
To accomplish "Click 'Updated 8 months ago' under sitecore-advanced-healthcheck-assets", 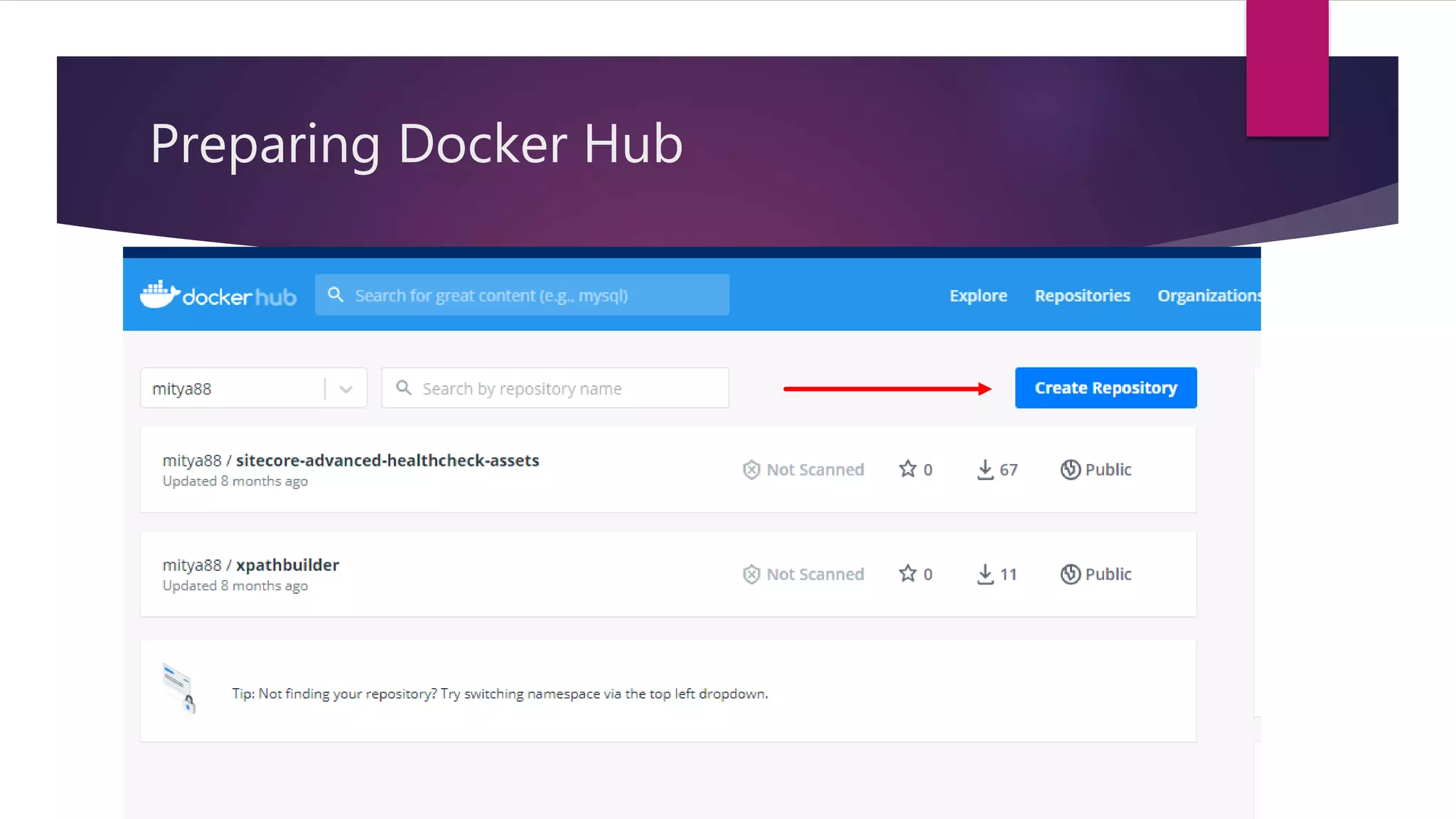I will pyautogui.click(x=235, y=481).
